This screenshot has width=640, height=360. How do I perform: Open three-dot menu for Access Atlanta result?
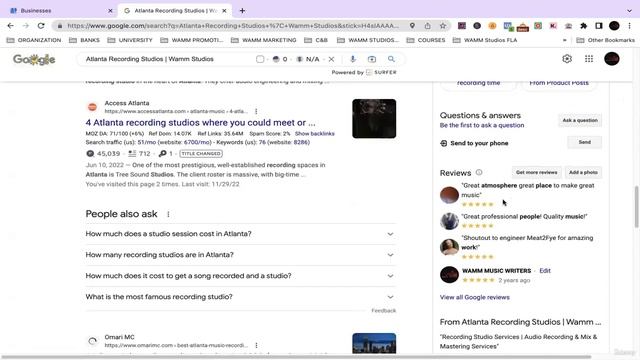(x=256, y=111)
